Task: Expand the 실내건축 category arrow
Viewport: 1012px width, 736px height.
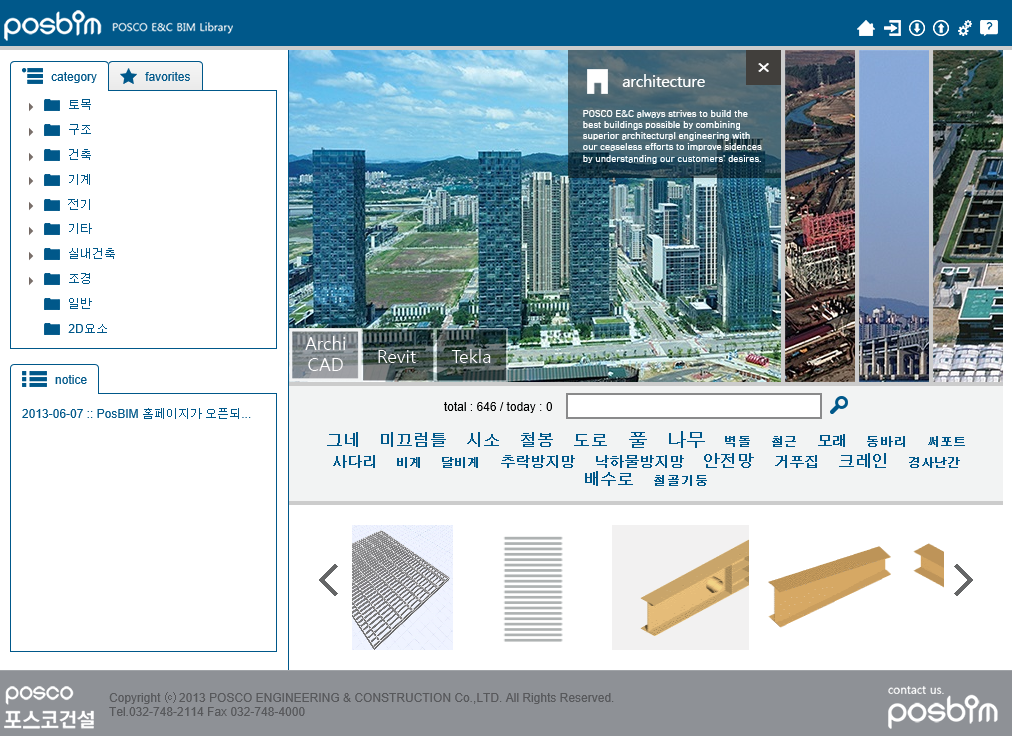Action: (x=30, y=256)
